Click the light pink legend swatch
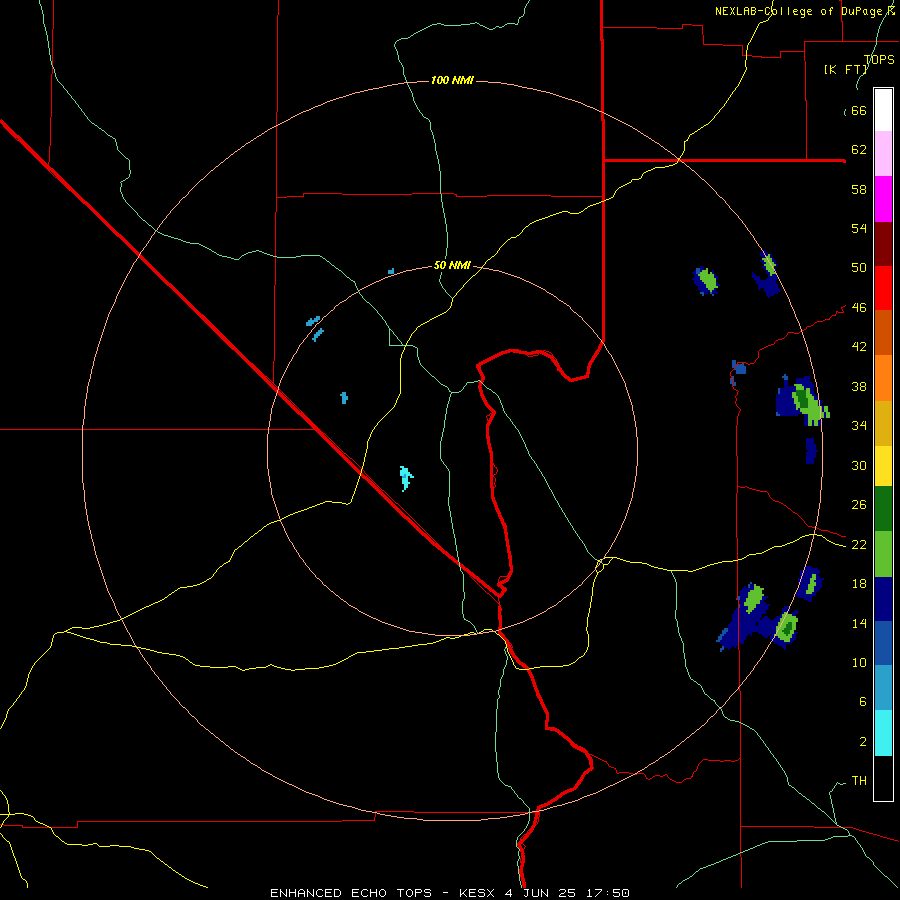Image resolution: width=900 pixels, height=900 pixels. point(883,154)
